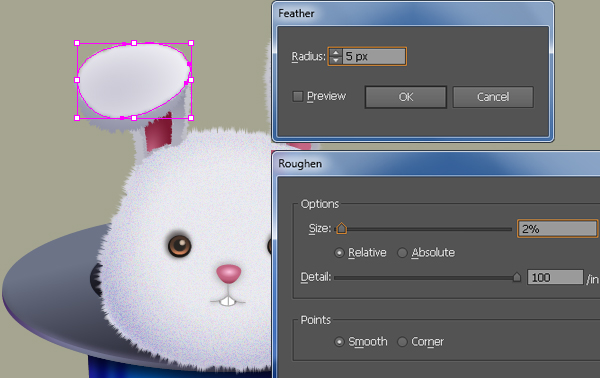
Task: Choose Corner points radio button
Action: coord(402,342)
